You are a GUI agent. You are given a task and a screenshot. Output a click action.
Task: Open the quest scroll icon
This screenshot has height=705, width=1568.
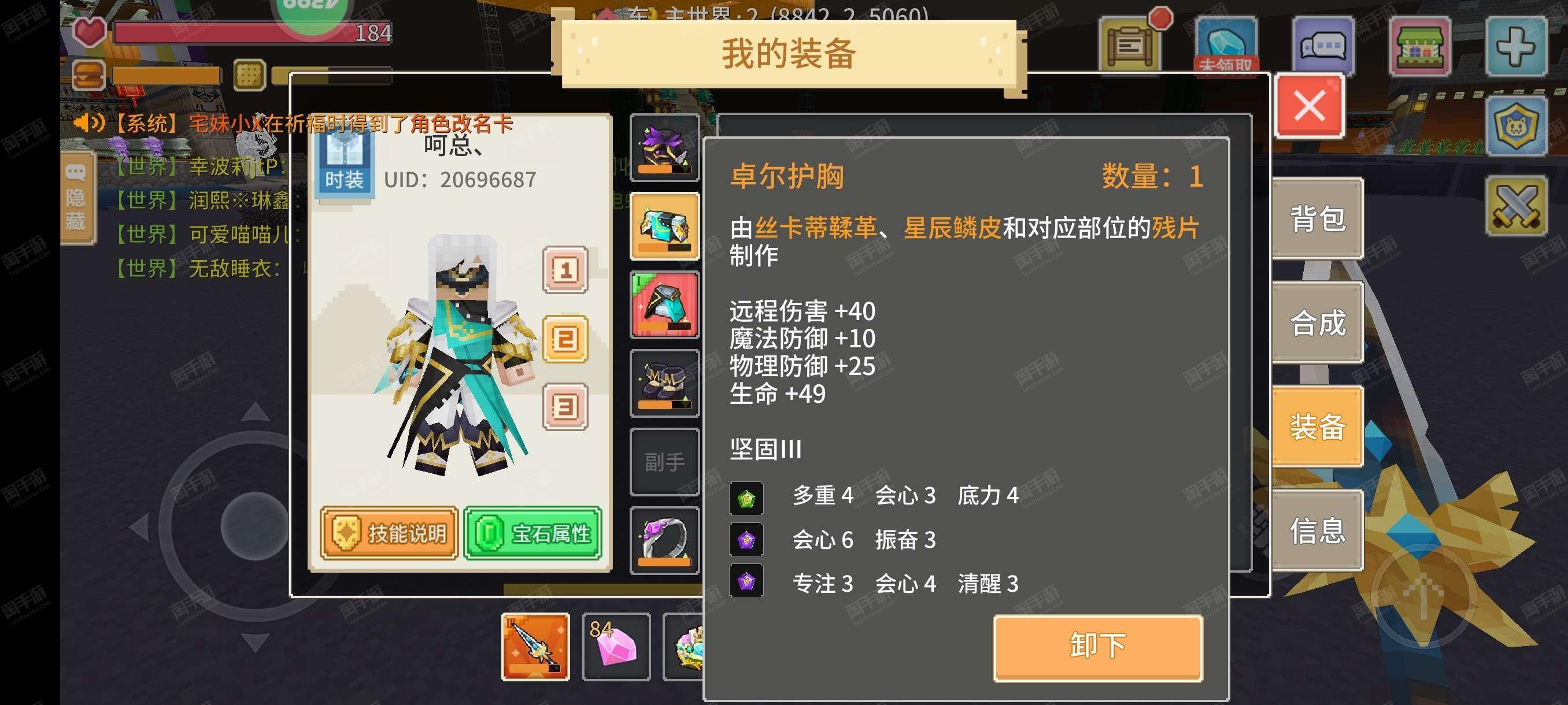pyautogui.click(x=1131, y=45)
